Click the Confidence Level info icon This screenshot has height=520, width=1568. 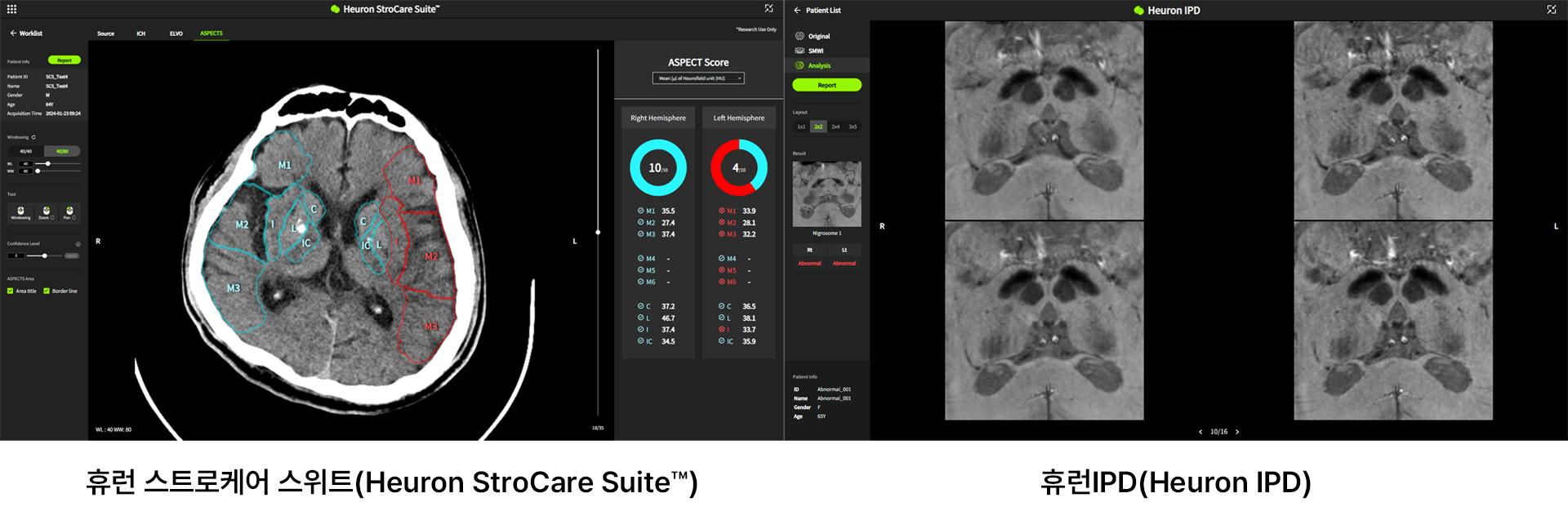pyautogui.click(x=78, y=244)
